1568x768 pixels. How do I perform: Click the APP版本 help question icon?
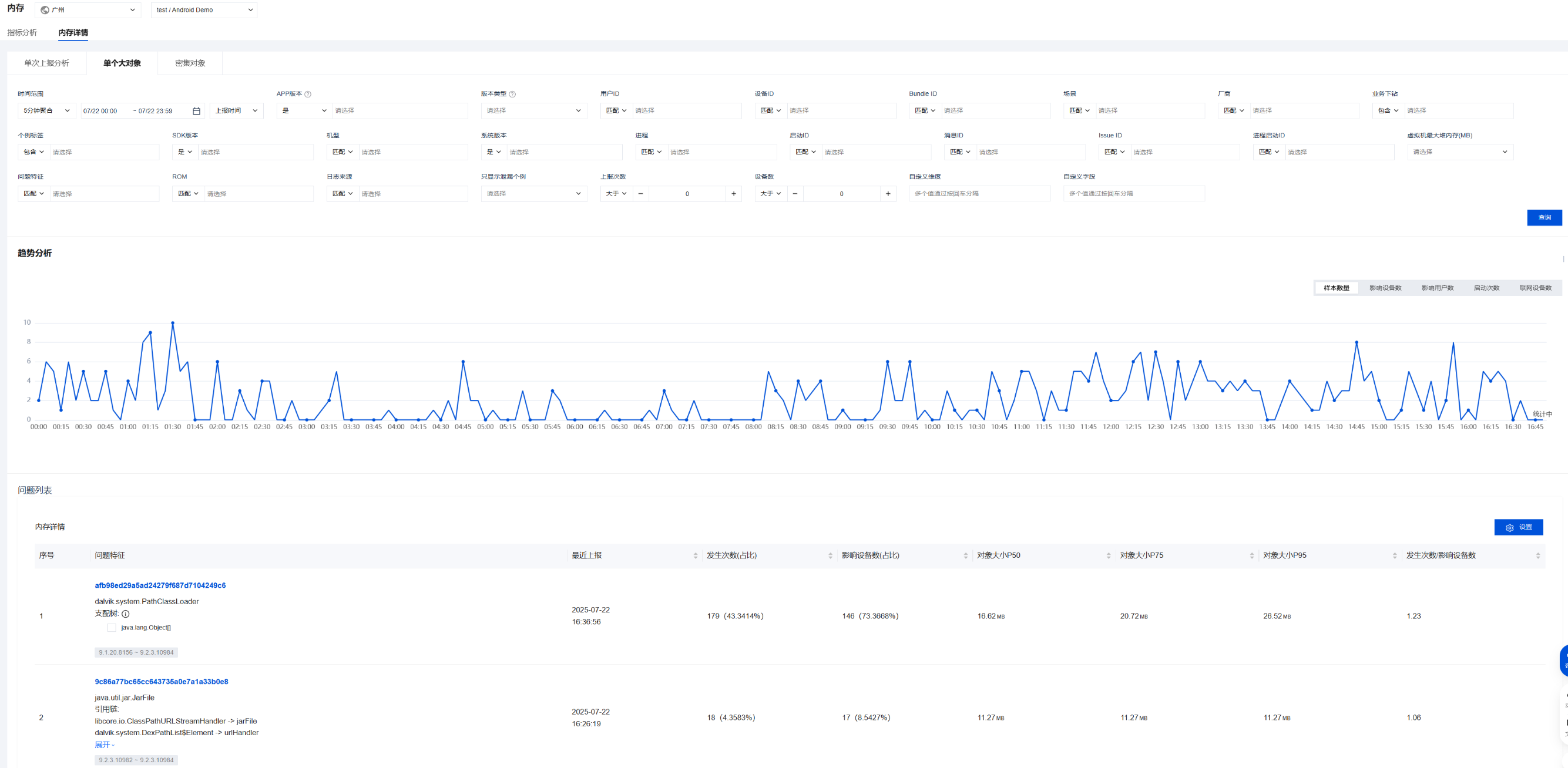(308, 95)
